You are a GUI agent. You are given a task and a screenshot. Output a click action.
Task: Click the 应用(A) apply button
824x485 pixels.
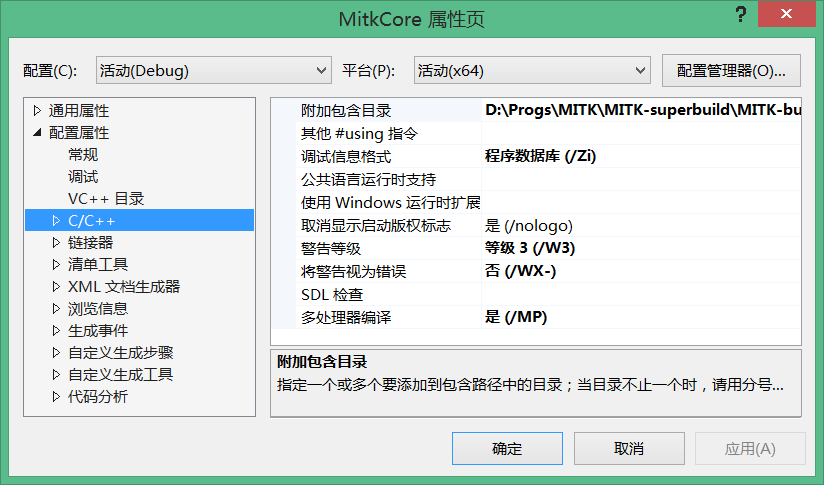point(750,449)
